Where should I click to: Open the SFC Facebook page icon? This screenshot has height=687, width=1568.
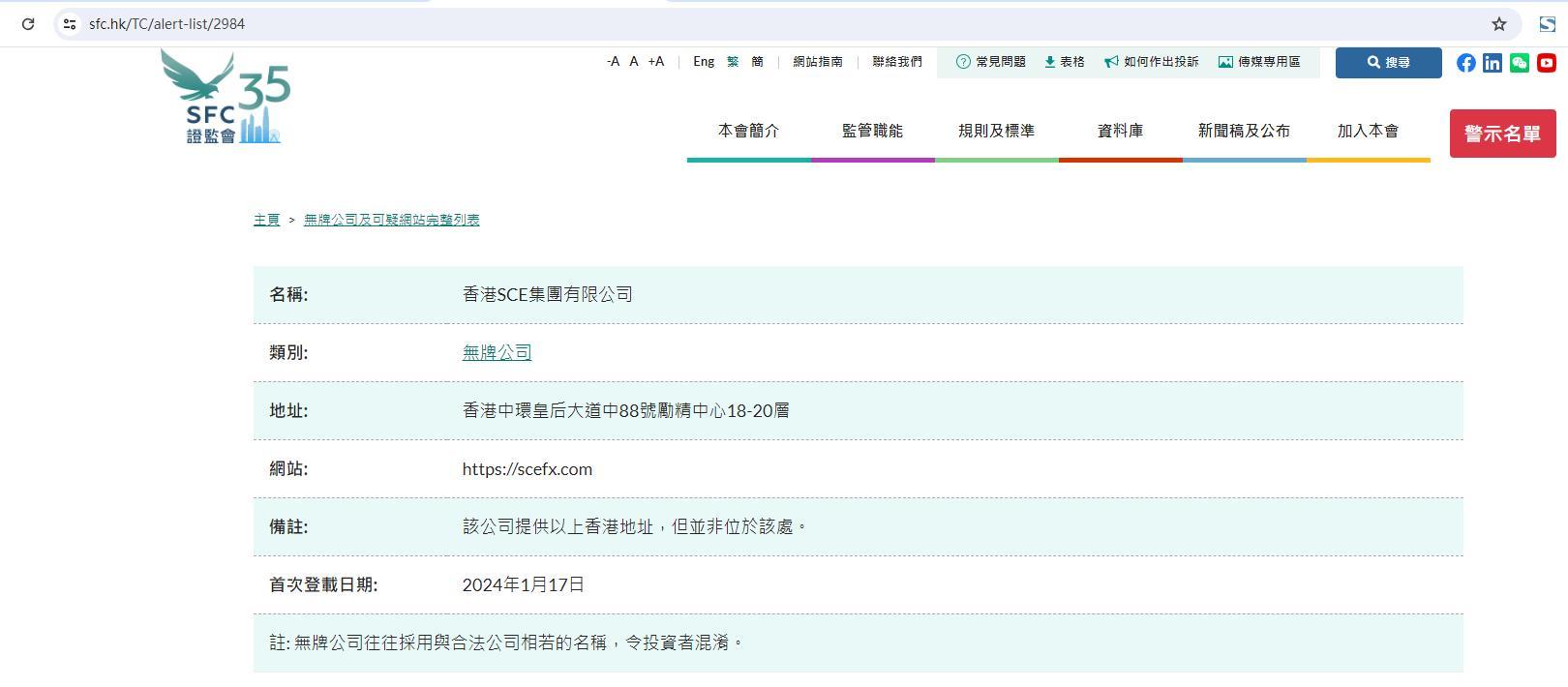(x=1465, y=63)
